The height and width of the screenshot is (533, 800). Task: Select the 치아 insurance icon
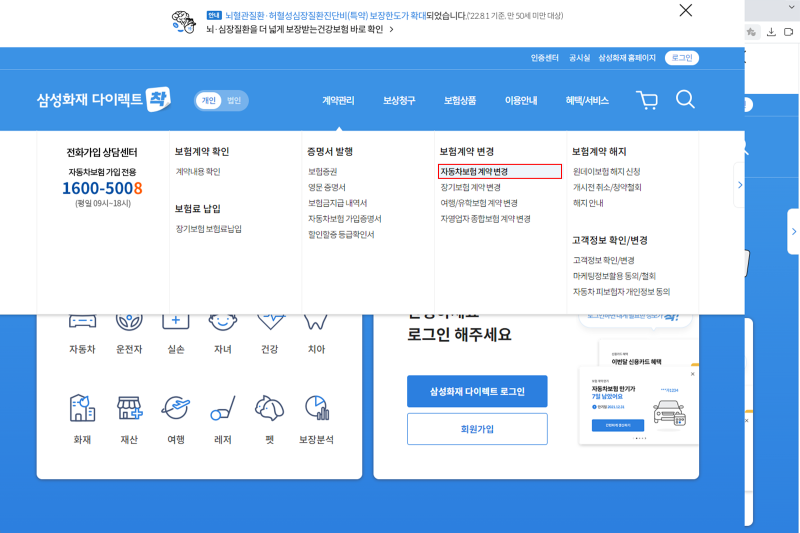pos(316,322)
